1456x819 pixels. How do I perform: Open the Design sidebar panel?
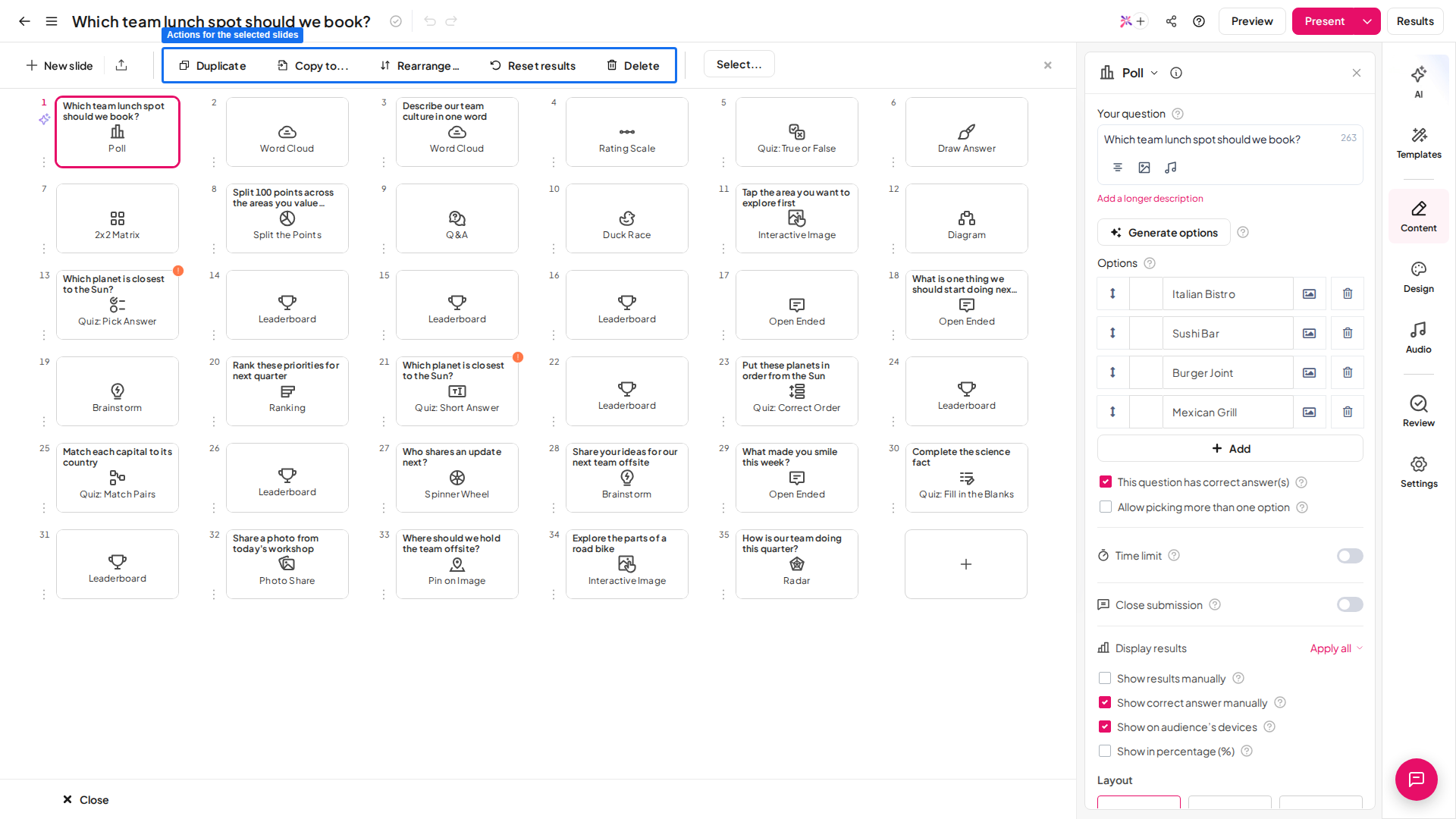[1419, 277]
